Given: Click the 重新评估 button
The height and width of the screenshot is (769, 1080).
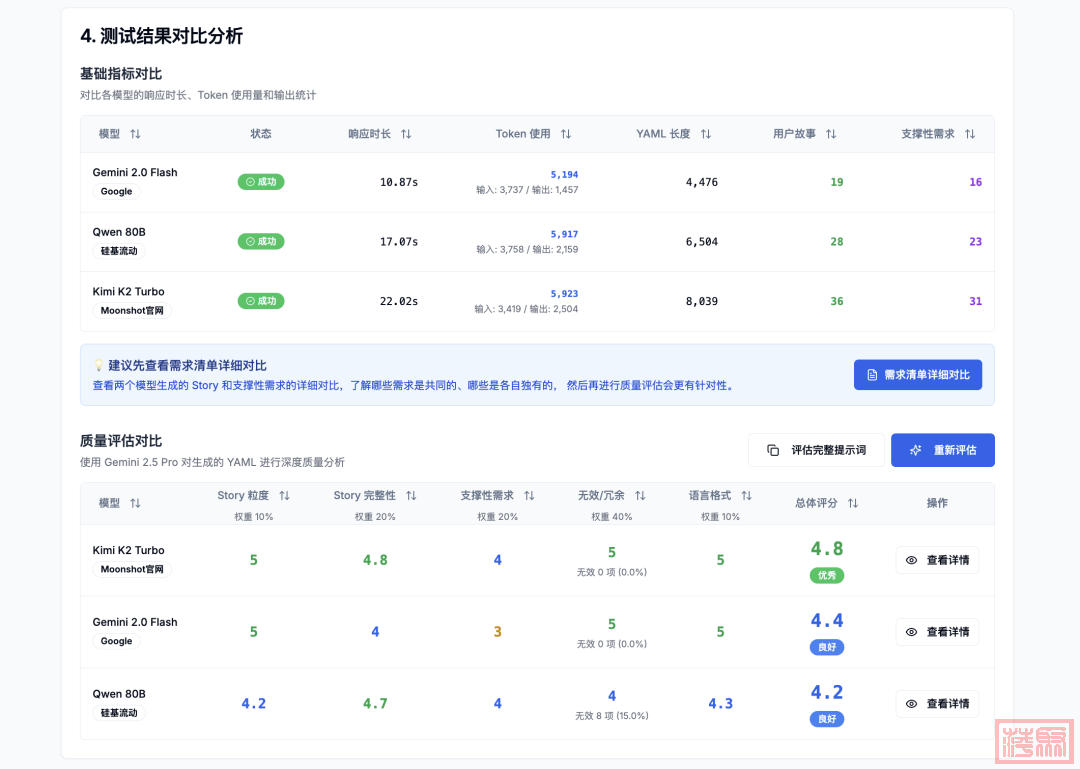Looking at the screenshot, I should click(942, 450).
